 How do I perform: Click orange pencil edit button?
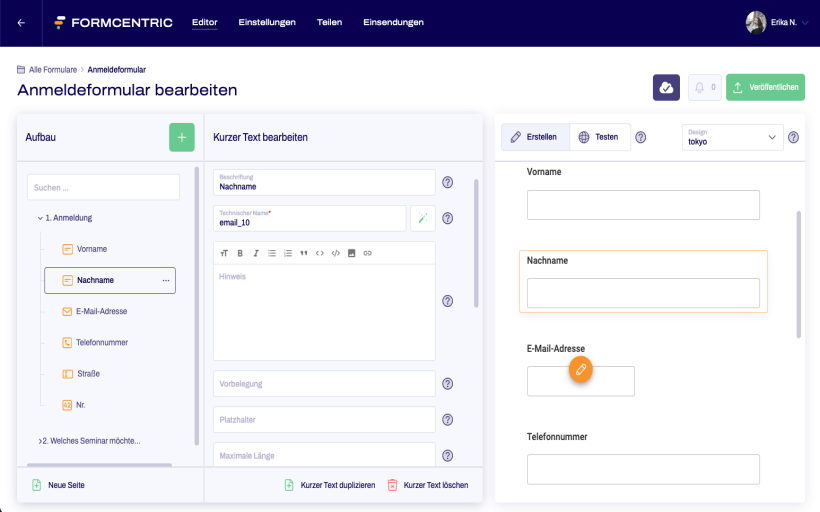(x=580, y=369)
